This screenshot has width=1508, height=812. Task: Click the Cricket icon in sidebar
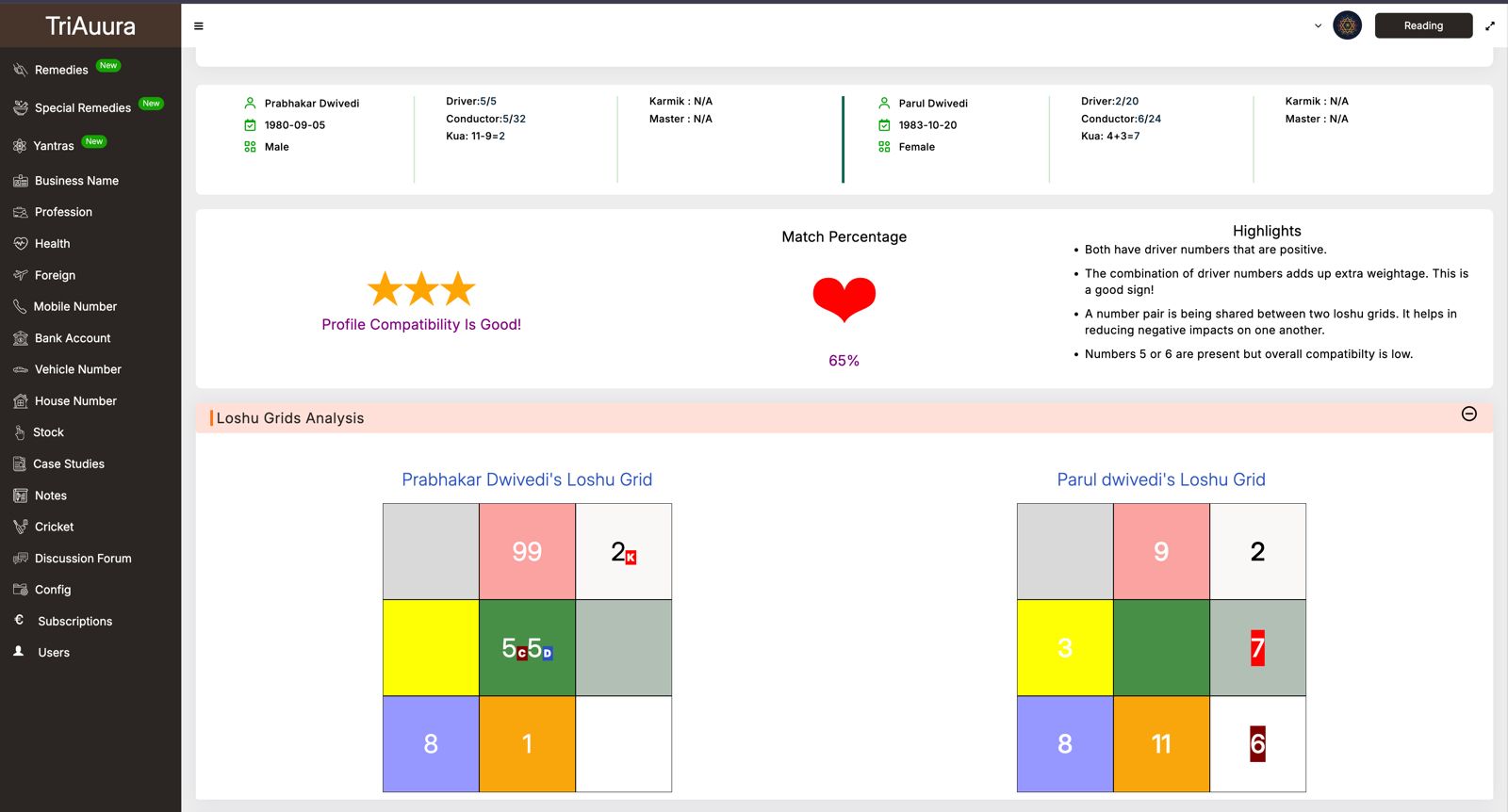pyautogui.click(x=21, y=528)
